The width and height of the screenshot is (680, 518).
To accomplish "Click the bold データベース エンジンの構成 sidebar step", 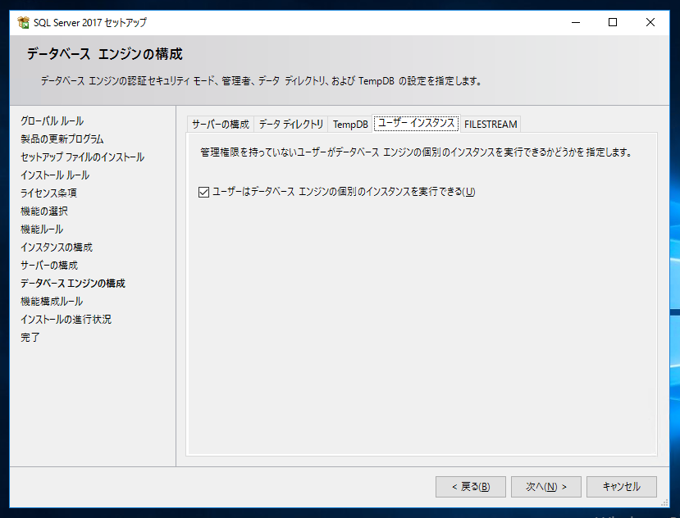I will [73, 283].
